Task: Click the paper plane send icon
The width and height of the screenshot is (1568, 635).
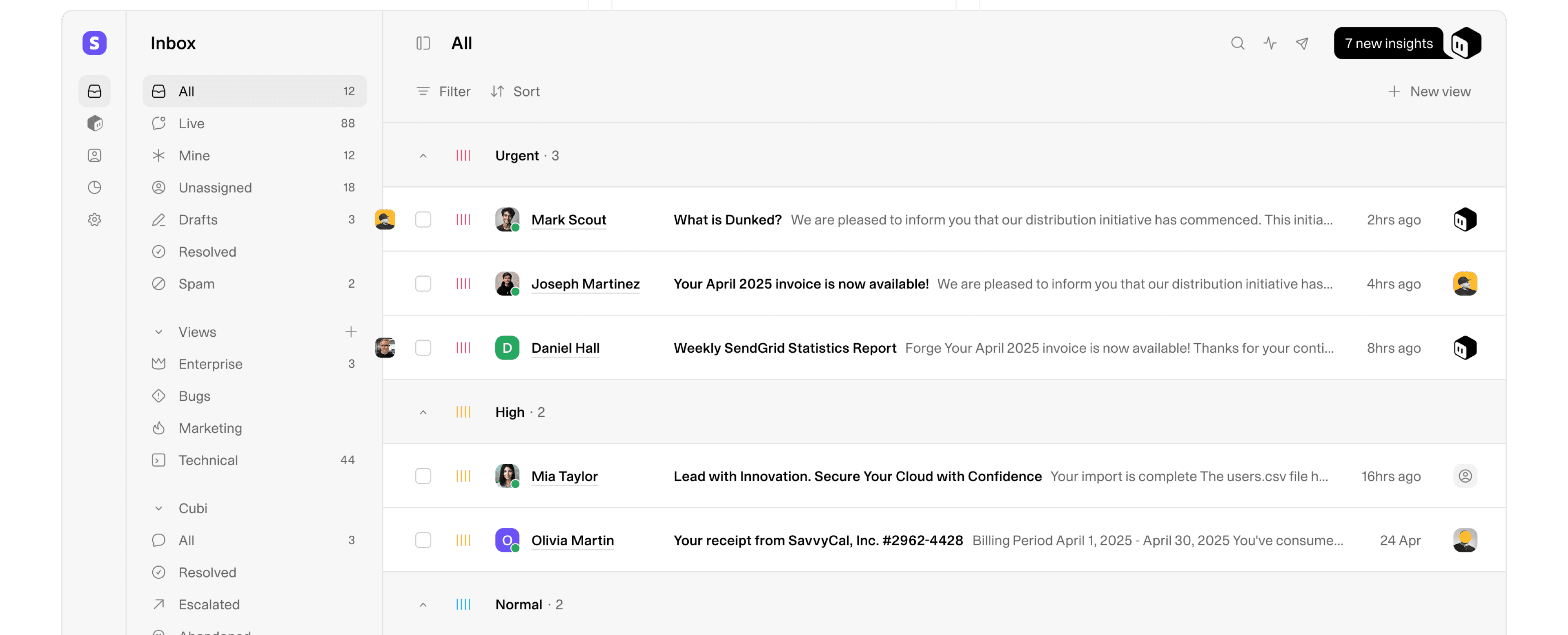Action: point(1302,43)
